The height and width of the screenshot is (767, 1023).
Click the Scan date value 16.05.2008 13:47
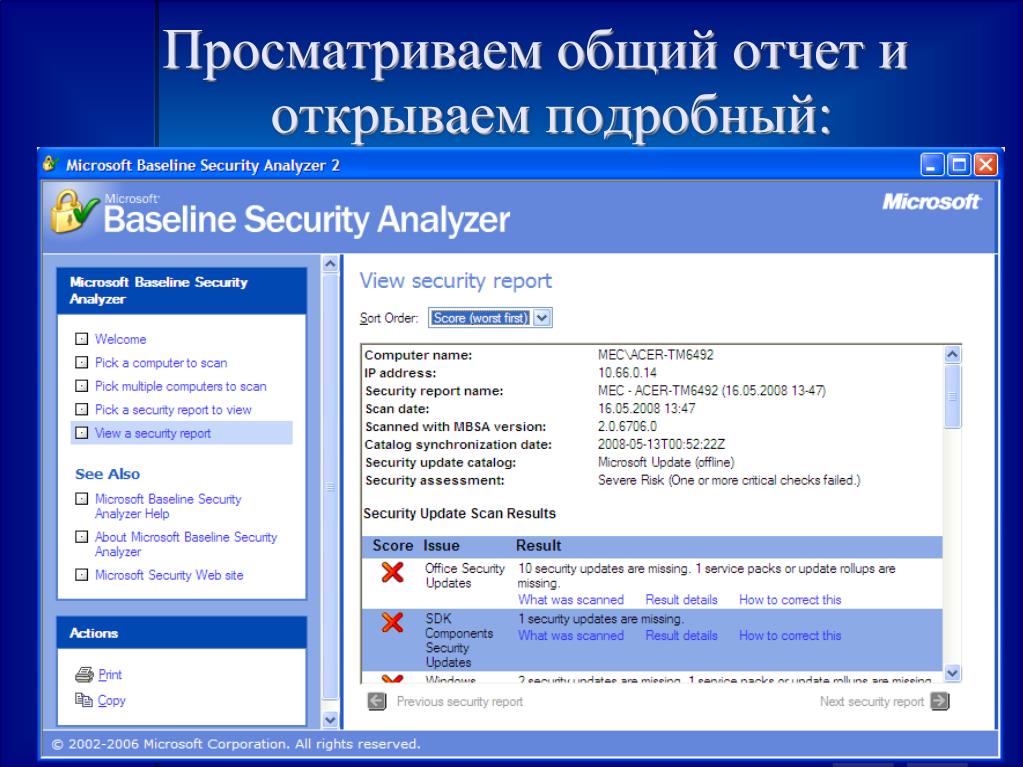[647, 409]
